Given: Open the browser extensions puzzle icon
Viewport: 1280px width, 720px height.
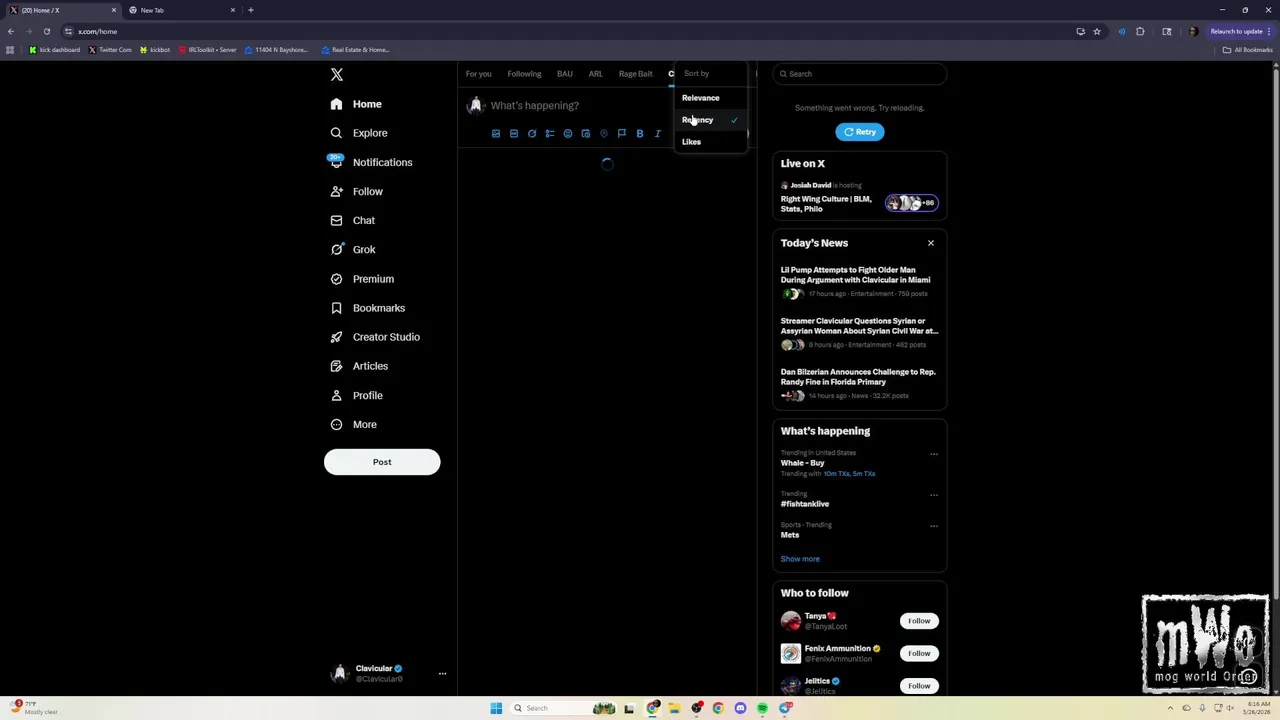Looking at the screenshot, I should [x=1140, y=31].
